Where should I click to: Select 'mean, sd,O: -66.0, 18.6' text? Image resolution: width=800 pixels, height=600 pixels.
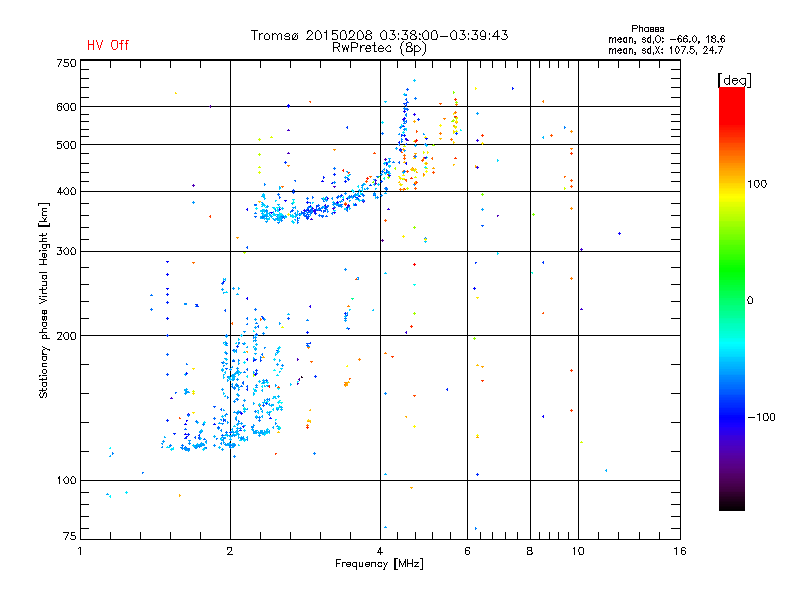pyautogui.click(x=666, y=39)
